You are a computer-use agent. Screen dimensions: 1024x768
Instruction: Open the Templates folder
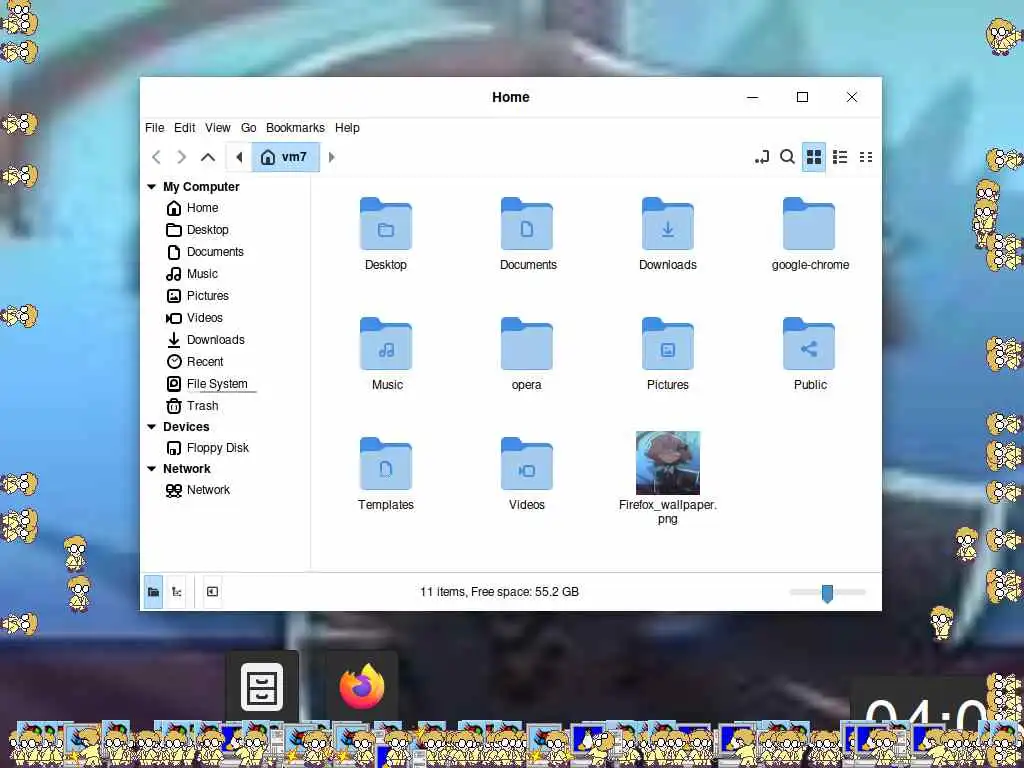pyautogui.click(x=385, y=464)
